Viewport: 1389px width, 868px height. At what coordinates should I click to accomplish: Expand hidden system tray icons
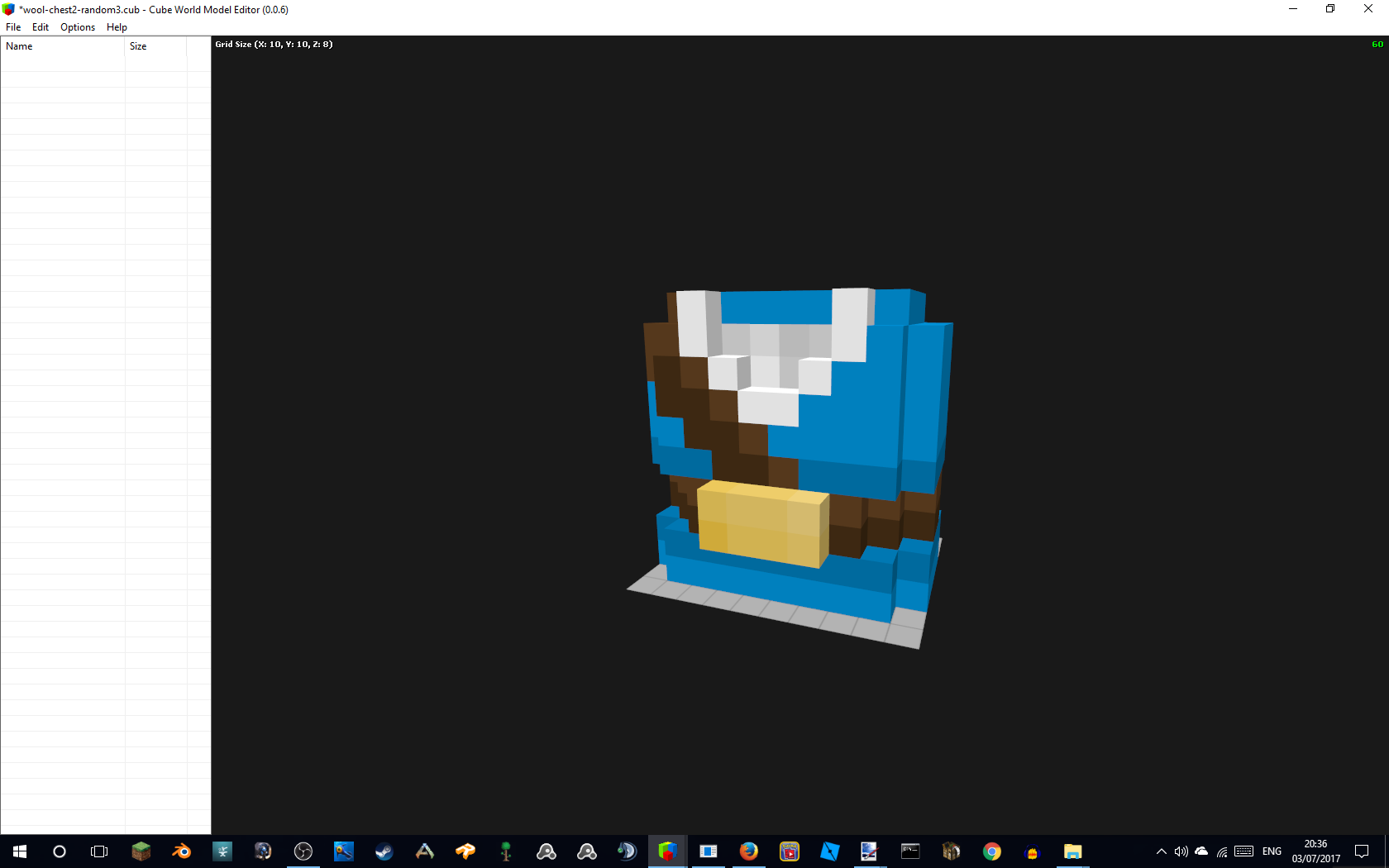(1161, 851)
